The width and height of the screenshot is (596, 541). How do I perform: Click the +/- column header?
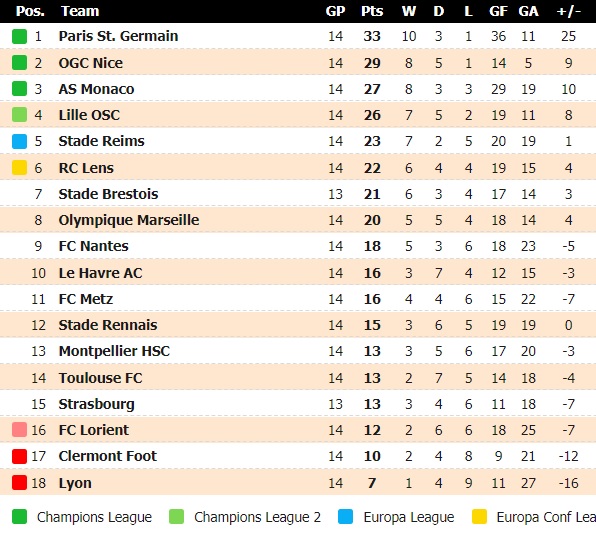pos(569,11)
